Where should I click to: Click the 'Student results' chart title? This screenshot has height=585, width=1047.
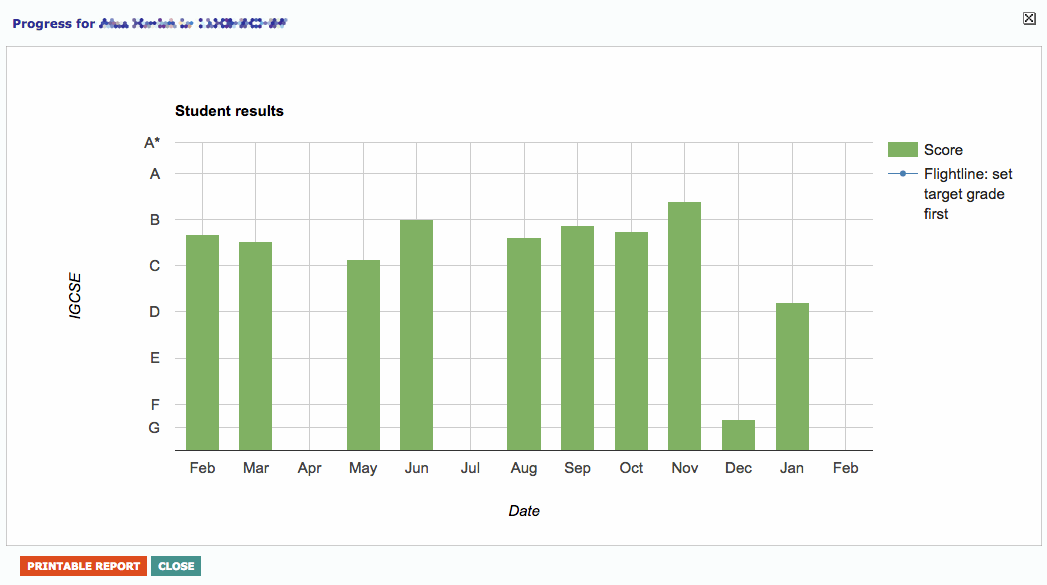229,111
